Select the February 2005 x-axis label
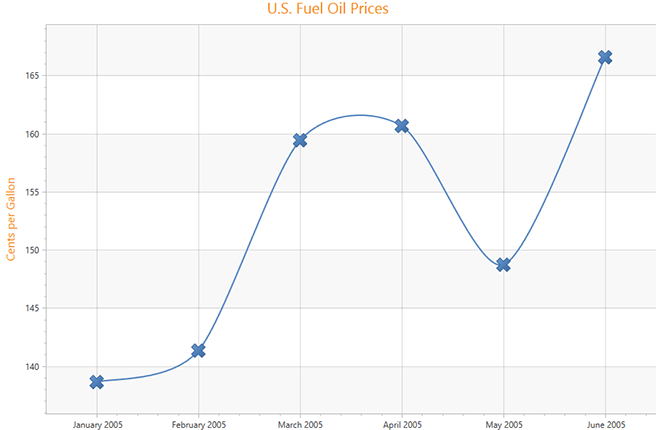This screenshot has width=656, height=430. point(198,424)
